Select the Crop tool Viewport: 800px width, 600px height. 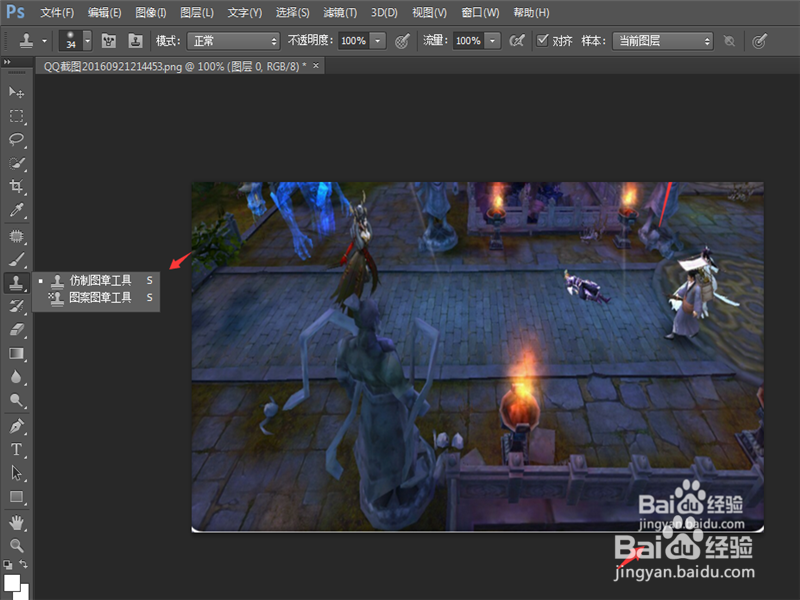point(16,186)
